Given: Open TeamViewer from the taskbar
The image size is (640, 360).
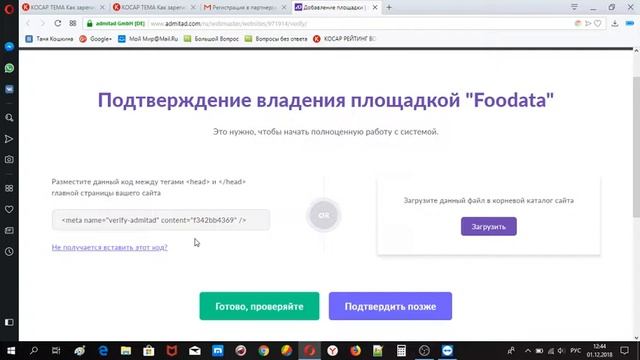Looking at the screenshot, I should (x=447, y=351).
